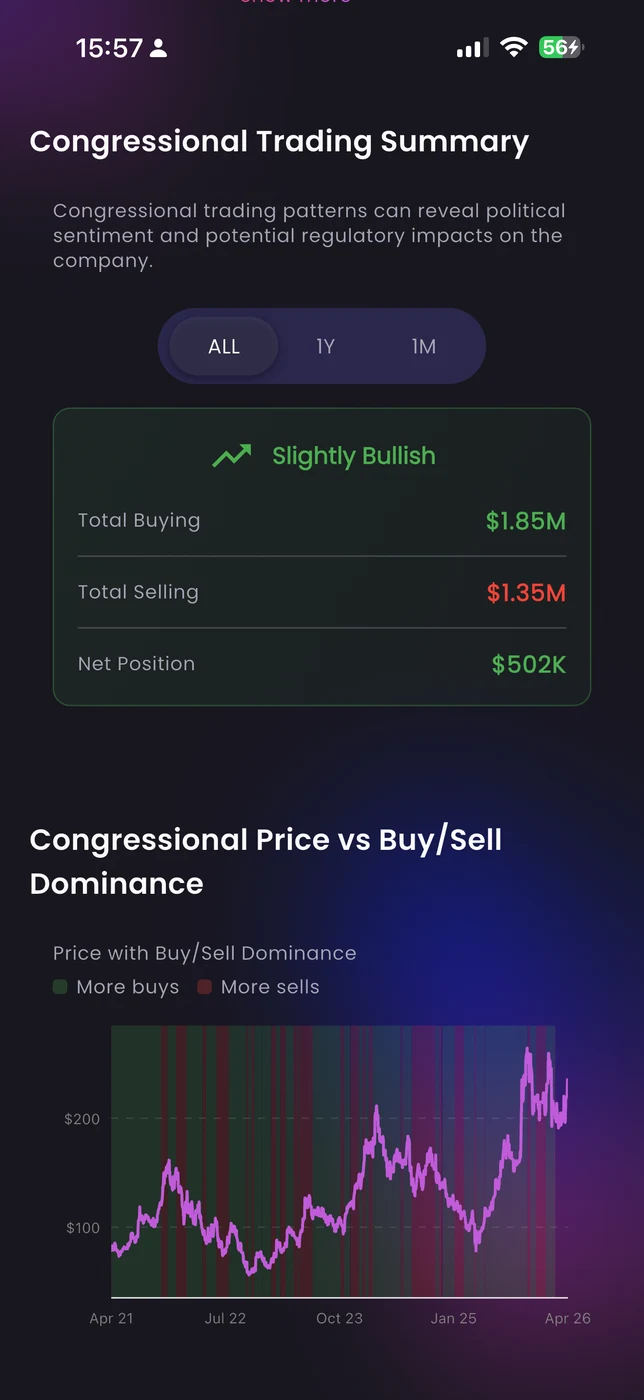The width and height of the screenshot is (644, 1400).
Task: Switch to the 1Y time range
Action: [x=325, y=346]
